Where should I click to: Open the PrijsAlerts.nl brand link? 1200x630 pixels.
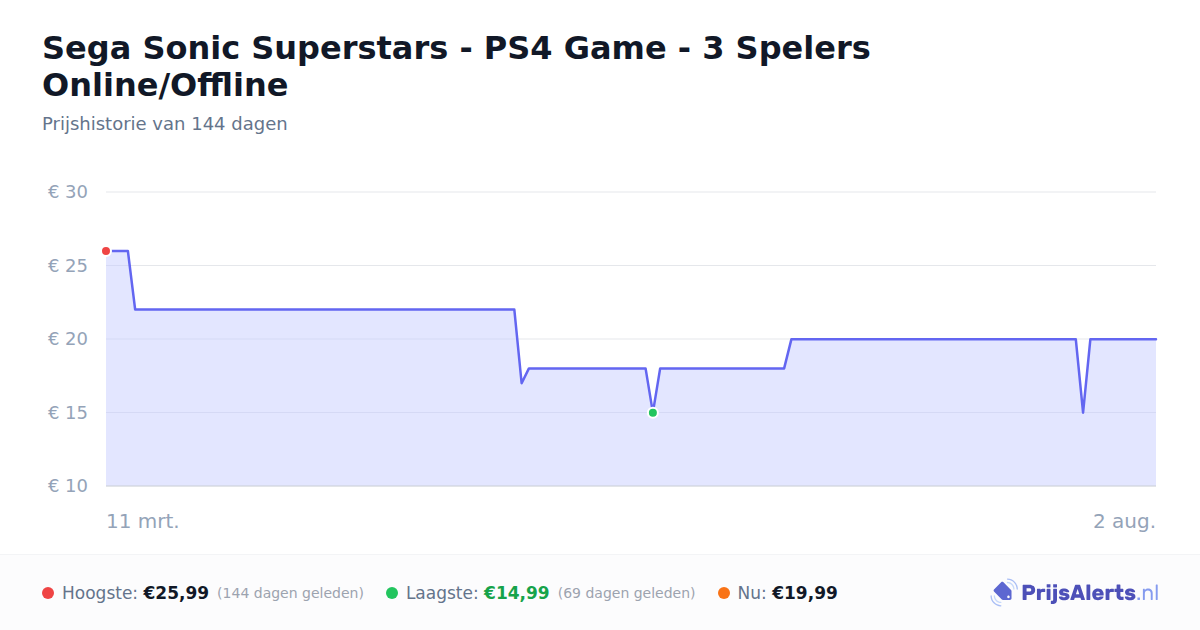coord(1074,593)
